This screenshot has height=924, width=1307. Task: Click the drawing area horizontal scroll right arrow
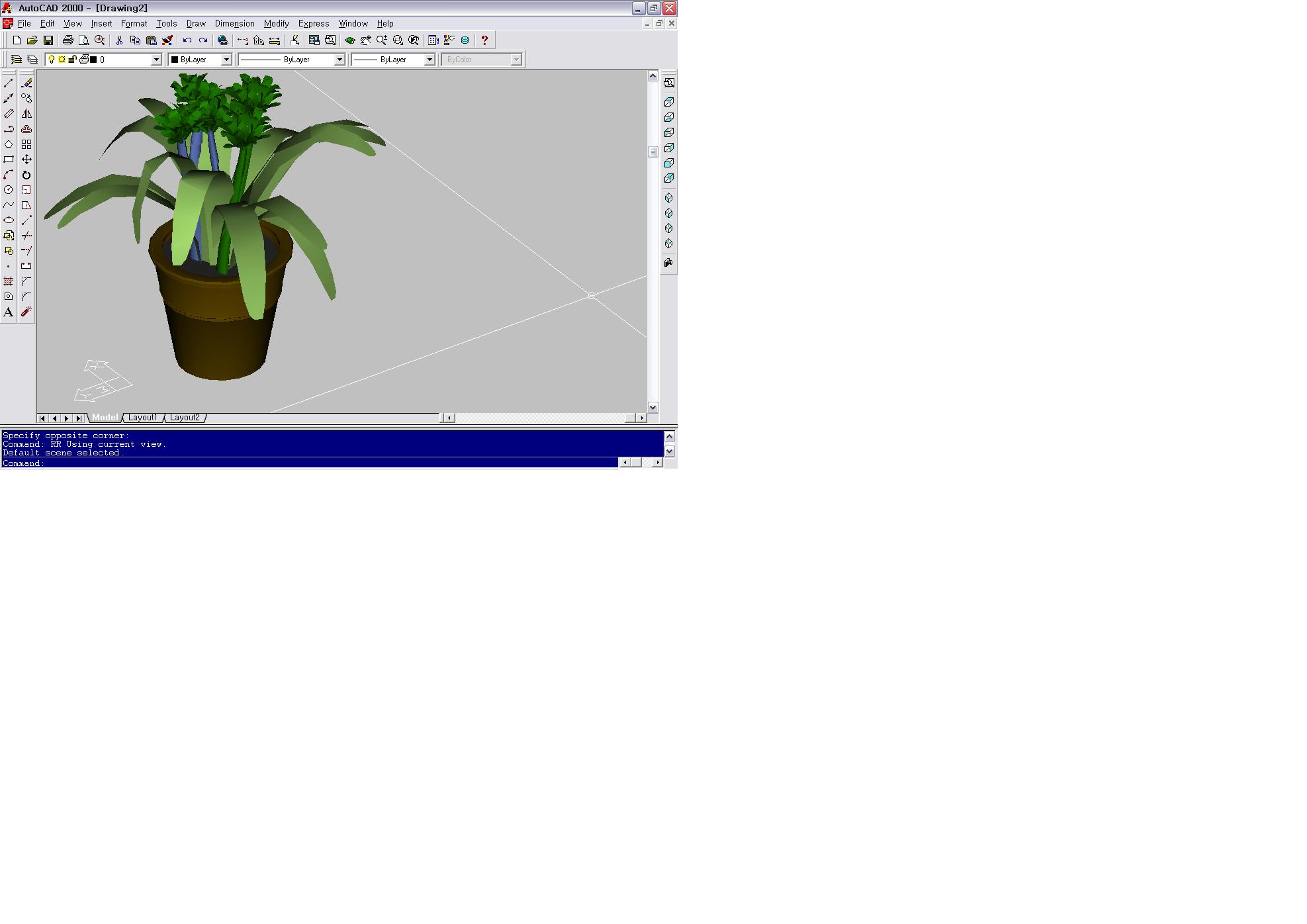(641, 418)
